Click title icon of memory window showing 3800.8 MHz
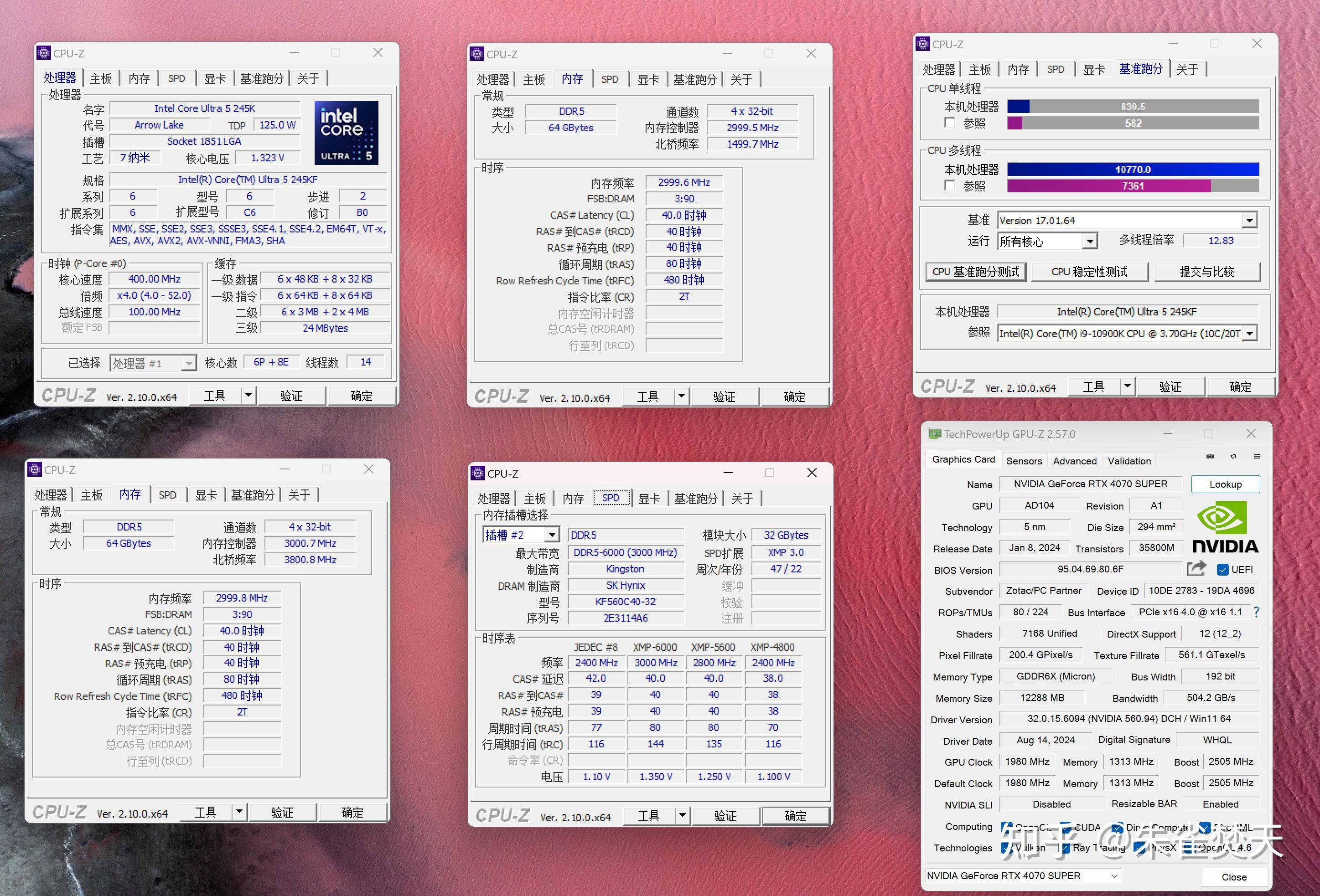This screenshot has width=1320, height=896. pyautogui.click(x=35, y=469)
